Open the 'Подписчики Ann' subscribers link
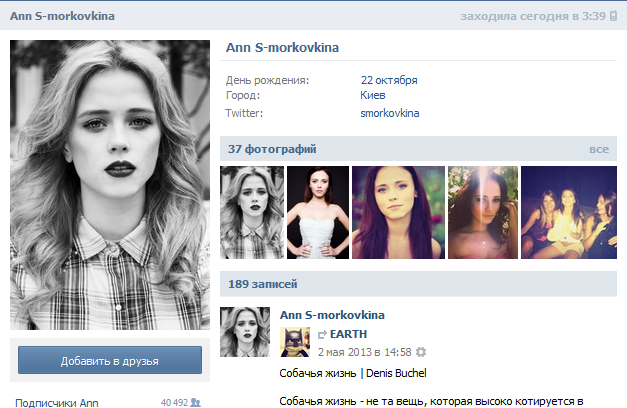627x408 pixels. coord(57,402)
